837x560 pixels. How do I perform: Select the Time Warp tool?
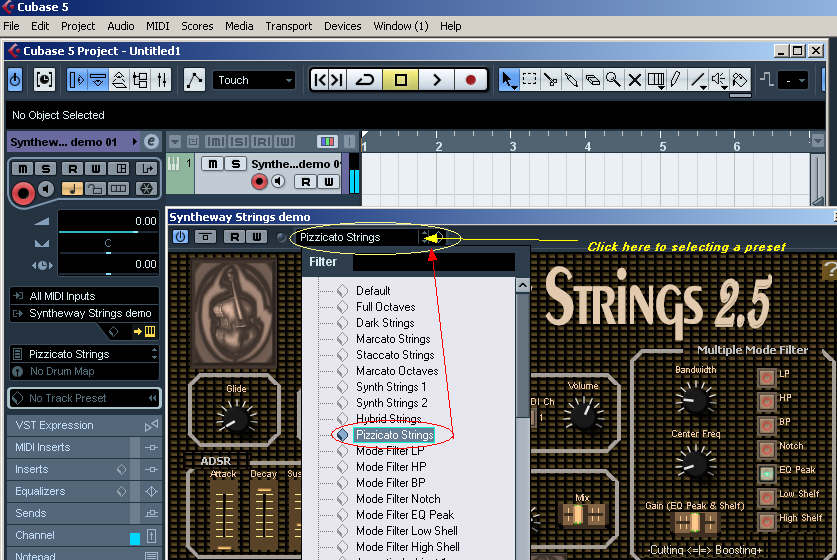click(x=656, y=80)
